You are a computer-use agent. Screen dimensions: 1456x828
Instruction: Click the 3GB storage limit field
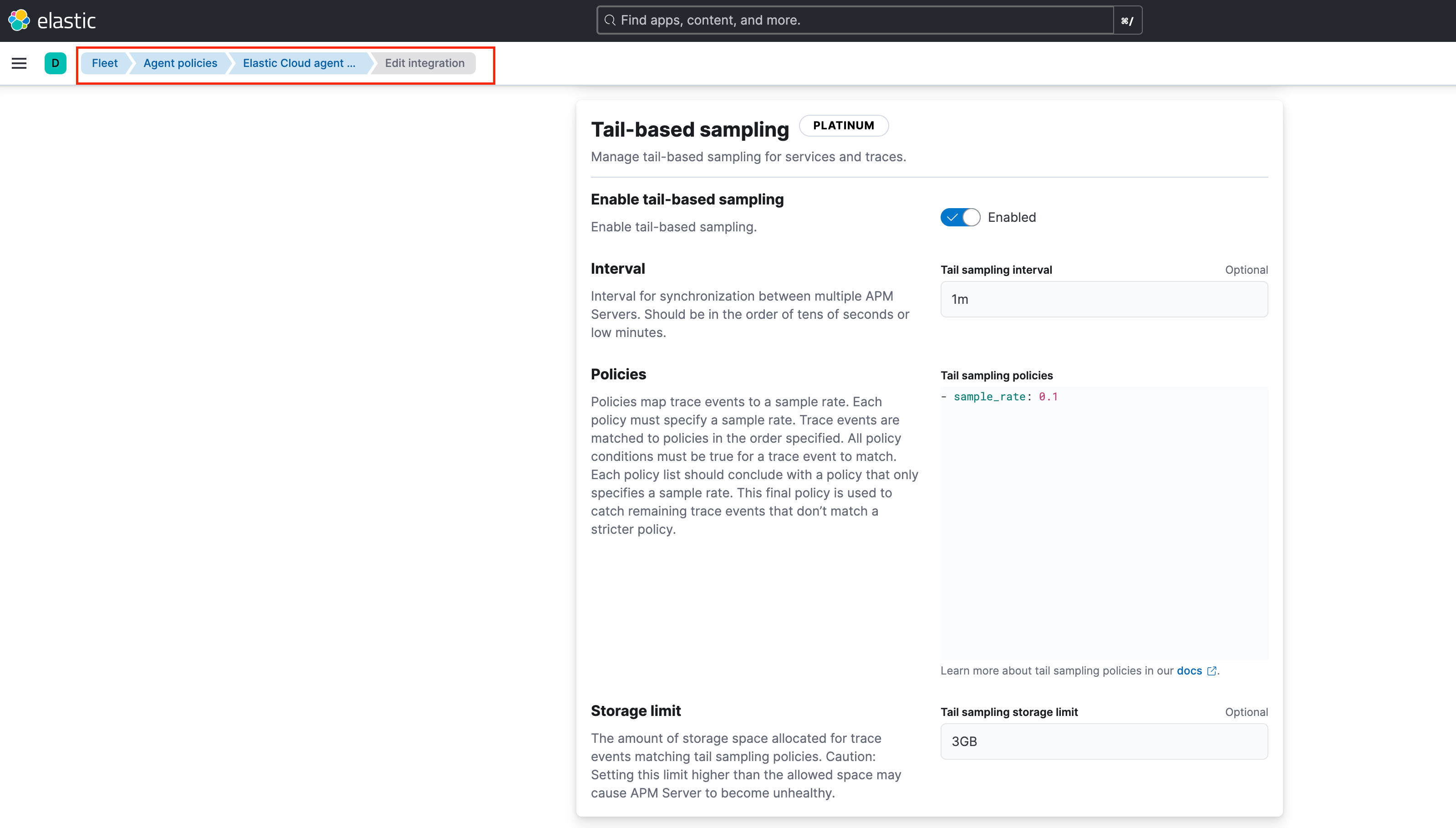pos(1103,741)
